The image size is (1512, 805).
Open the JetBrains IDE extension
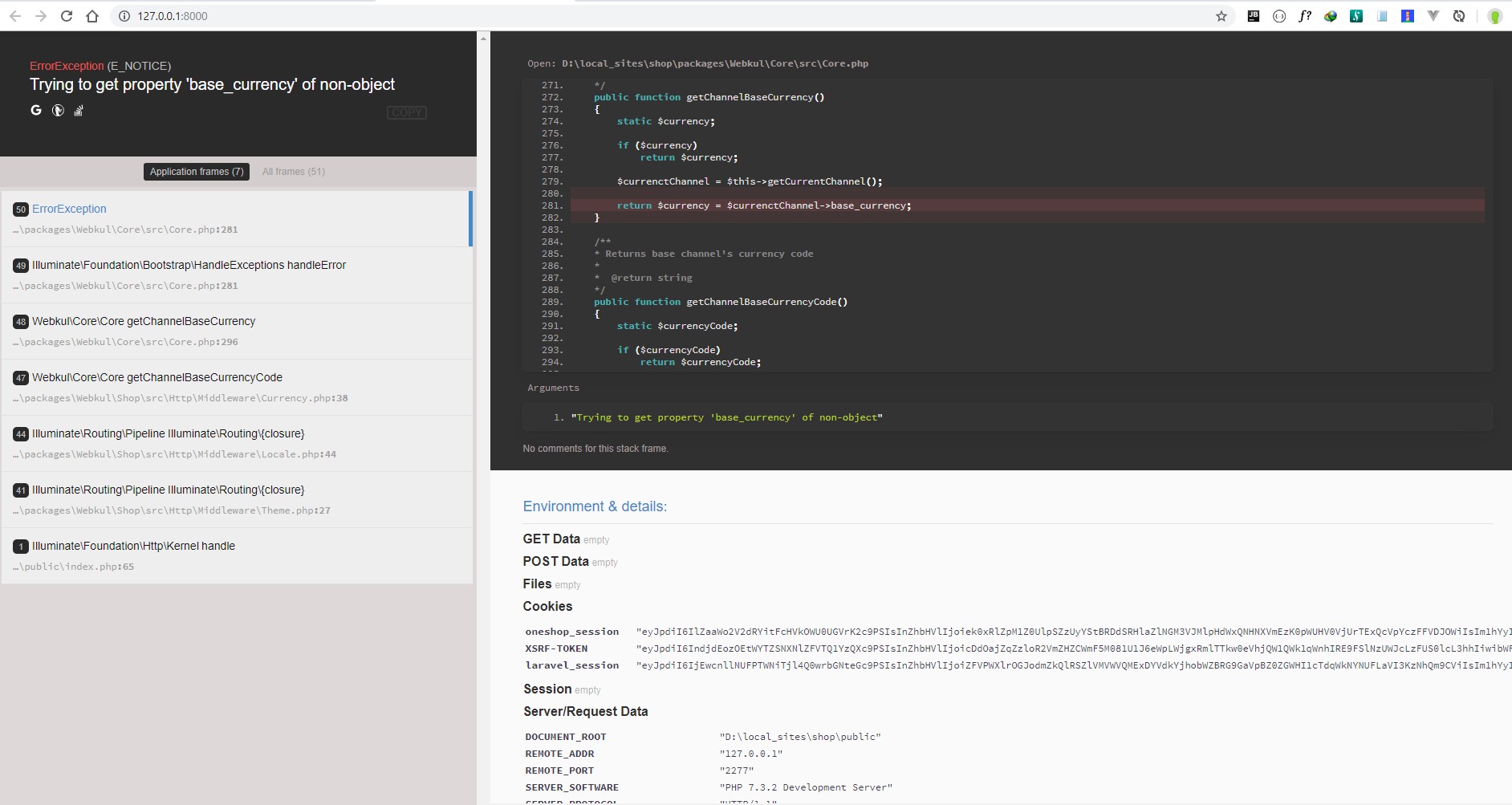tap(1253, 15)
